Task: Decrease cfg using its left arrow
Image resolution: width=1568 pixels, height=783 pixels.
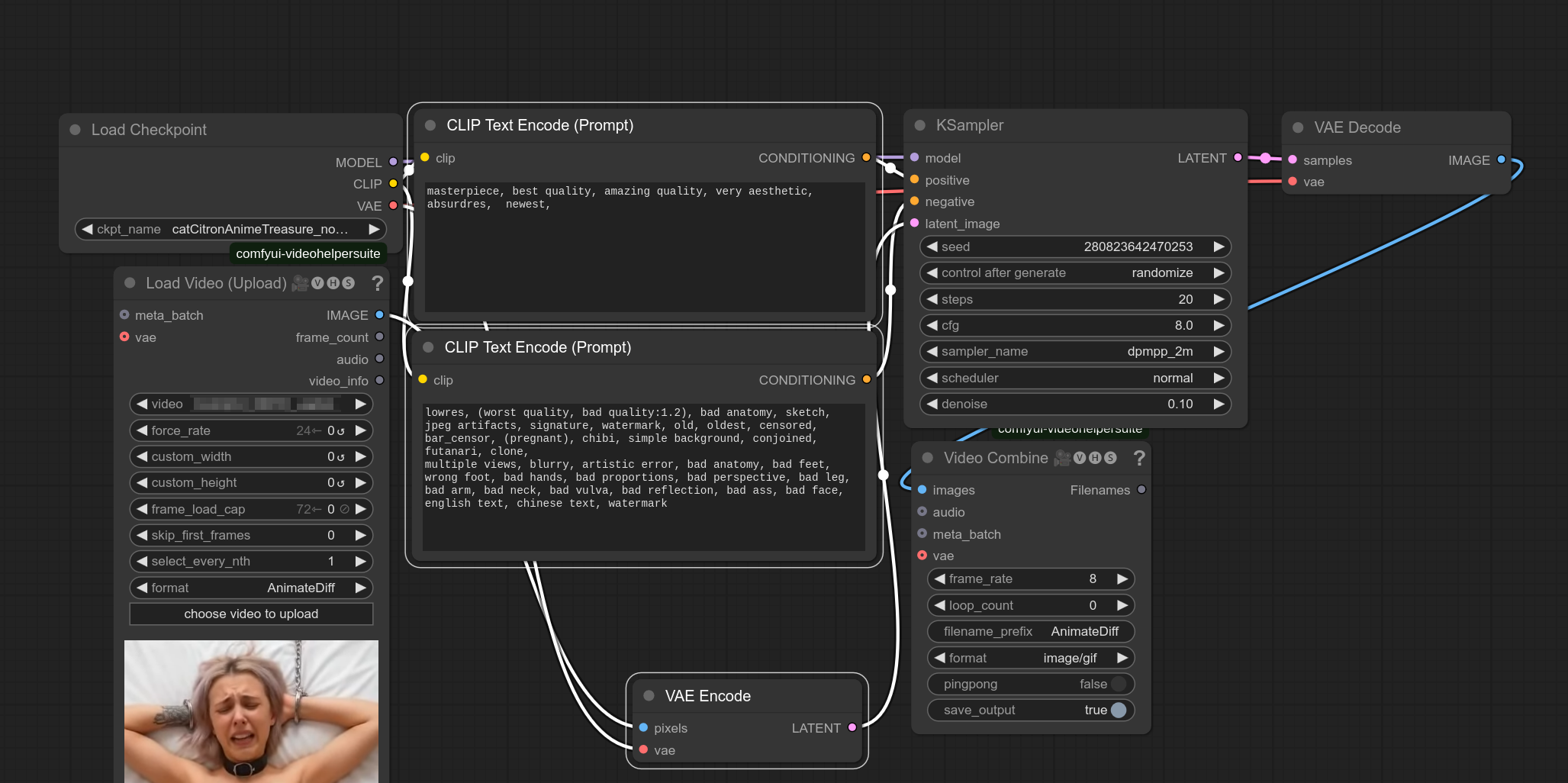Action: [x=932, y=325]
